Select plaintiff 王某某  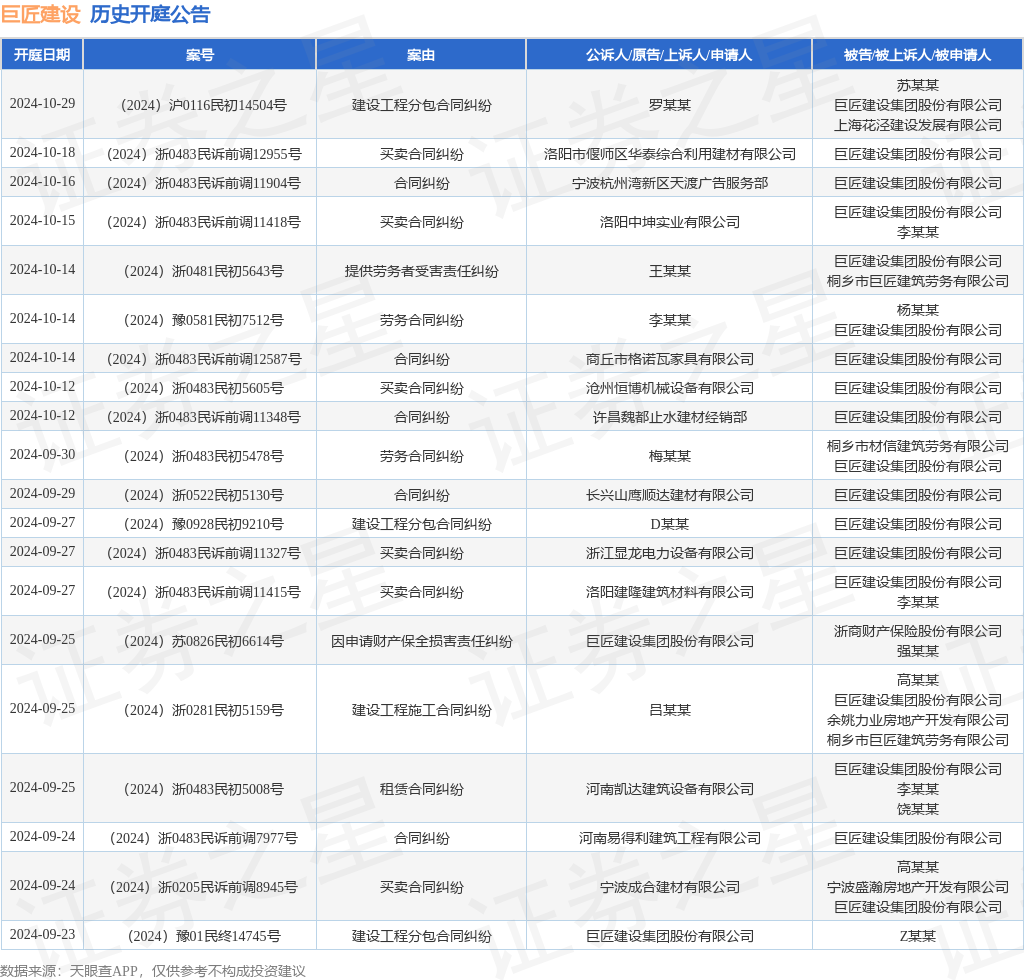[669, 272]
